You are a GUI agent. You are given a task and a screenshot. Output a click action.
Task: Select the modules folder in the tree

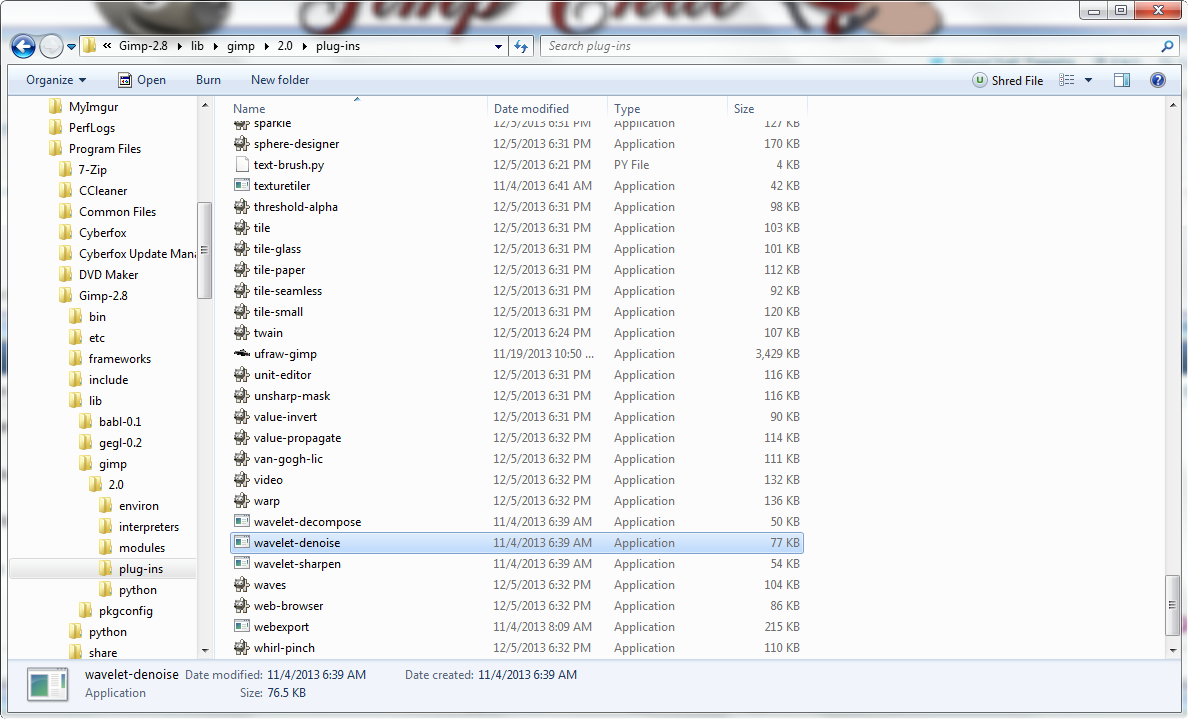click(132, 548)
